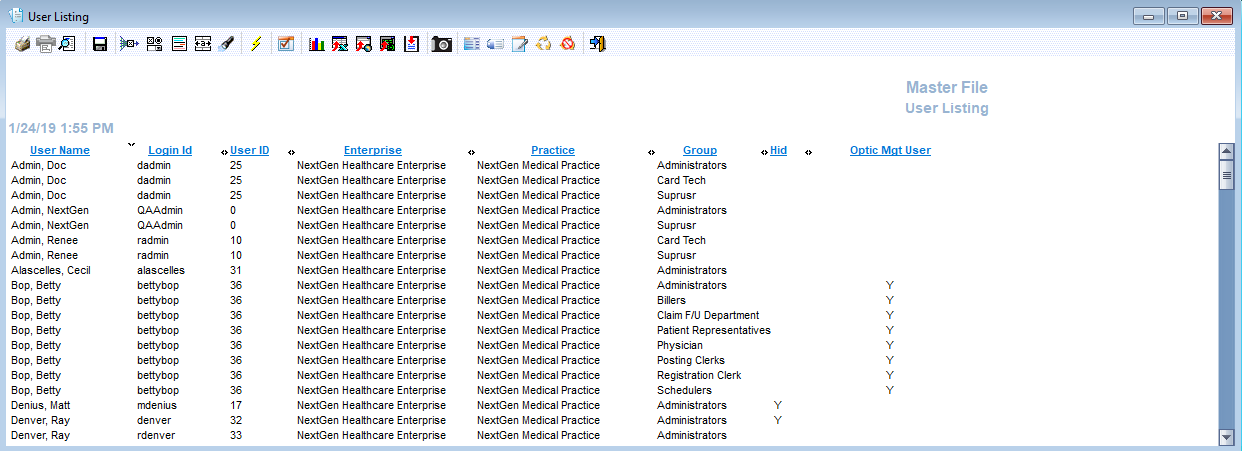Click the User Listing window title icon
This screenshot has height=451, width=1242.
(16, 16)
